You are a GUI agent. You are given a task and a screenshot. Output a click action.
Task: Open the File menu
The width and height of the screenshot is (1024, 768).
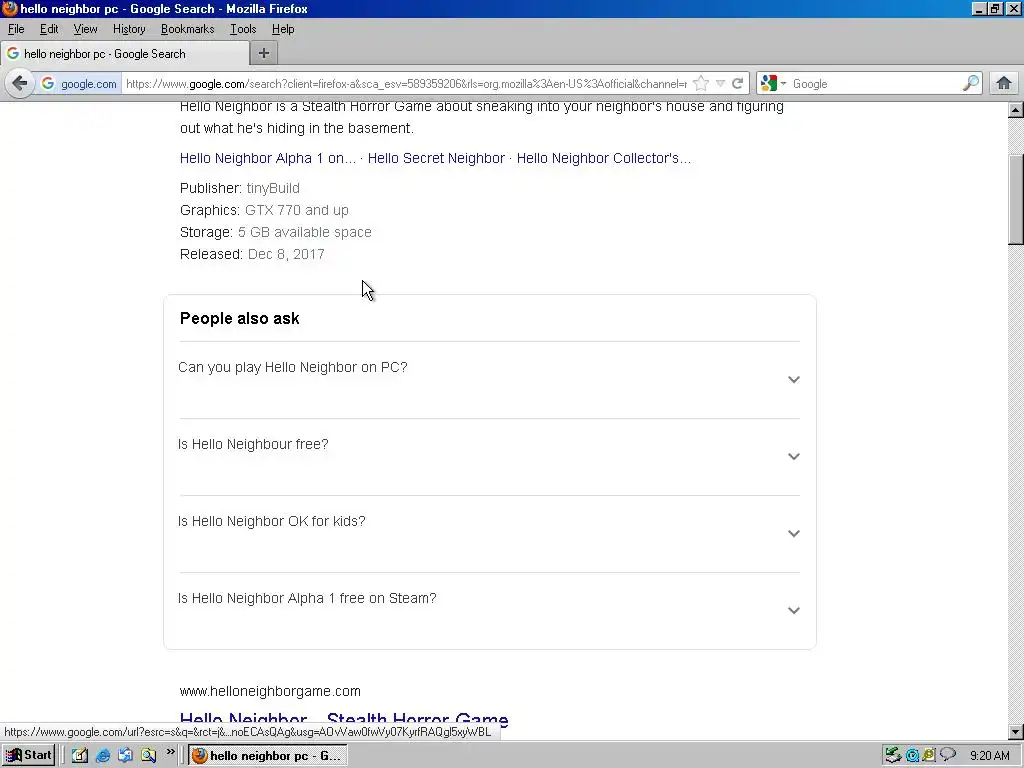pyautogui.click(x=16, y=29)
